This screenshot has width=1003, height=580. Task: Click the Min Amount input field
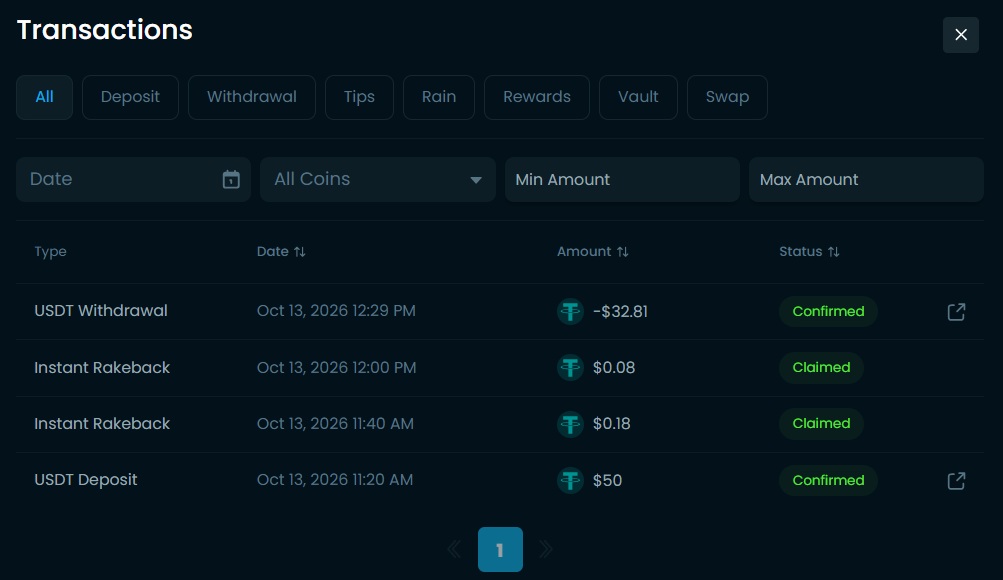coord(622,180)
